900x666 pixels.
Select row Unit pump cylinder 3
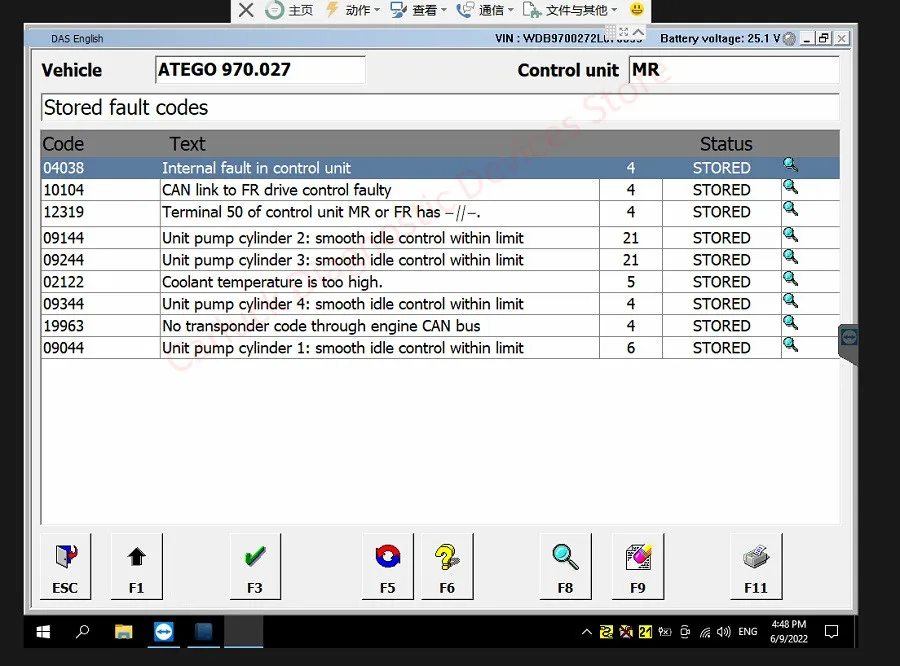440,260
